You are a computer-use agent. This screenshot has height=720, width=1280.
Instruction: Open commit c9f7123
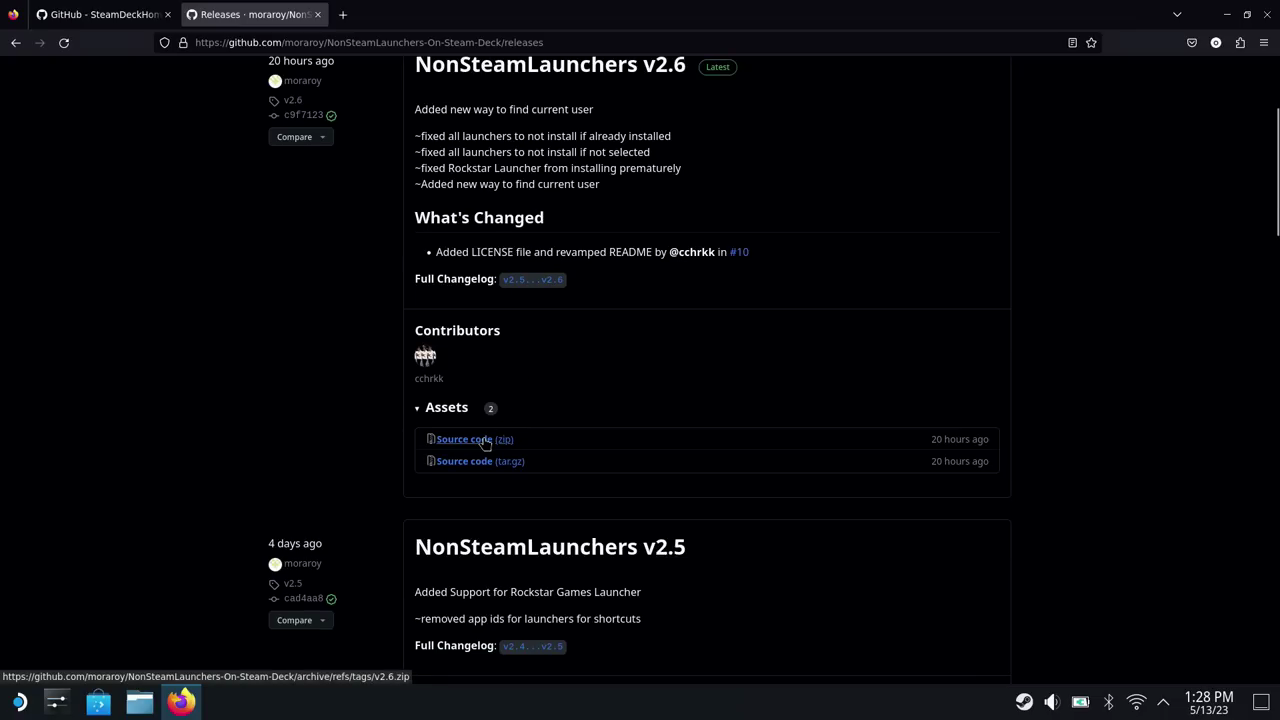(303, 115)
